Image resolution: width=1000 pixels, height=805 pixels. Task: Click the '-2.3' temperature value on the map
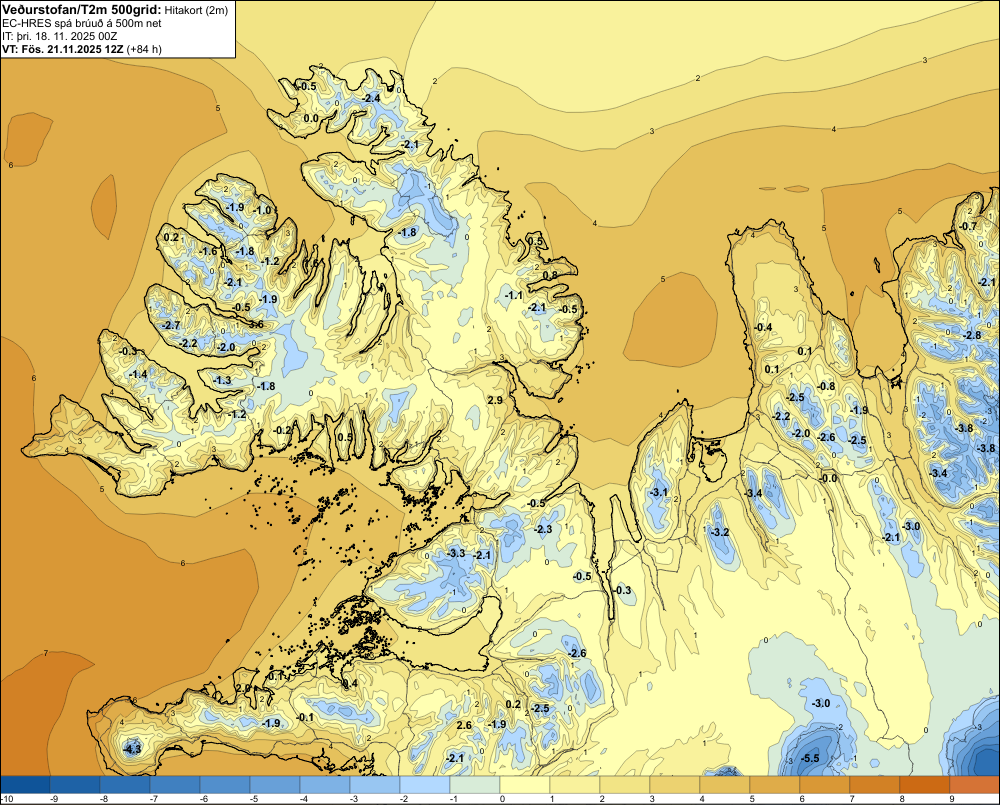point(543,529)
